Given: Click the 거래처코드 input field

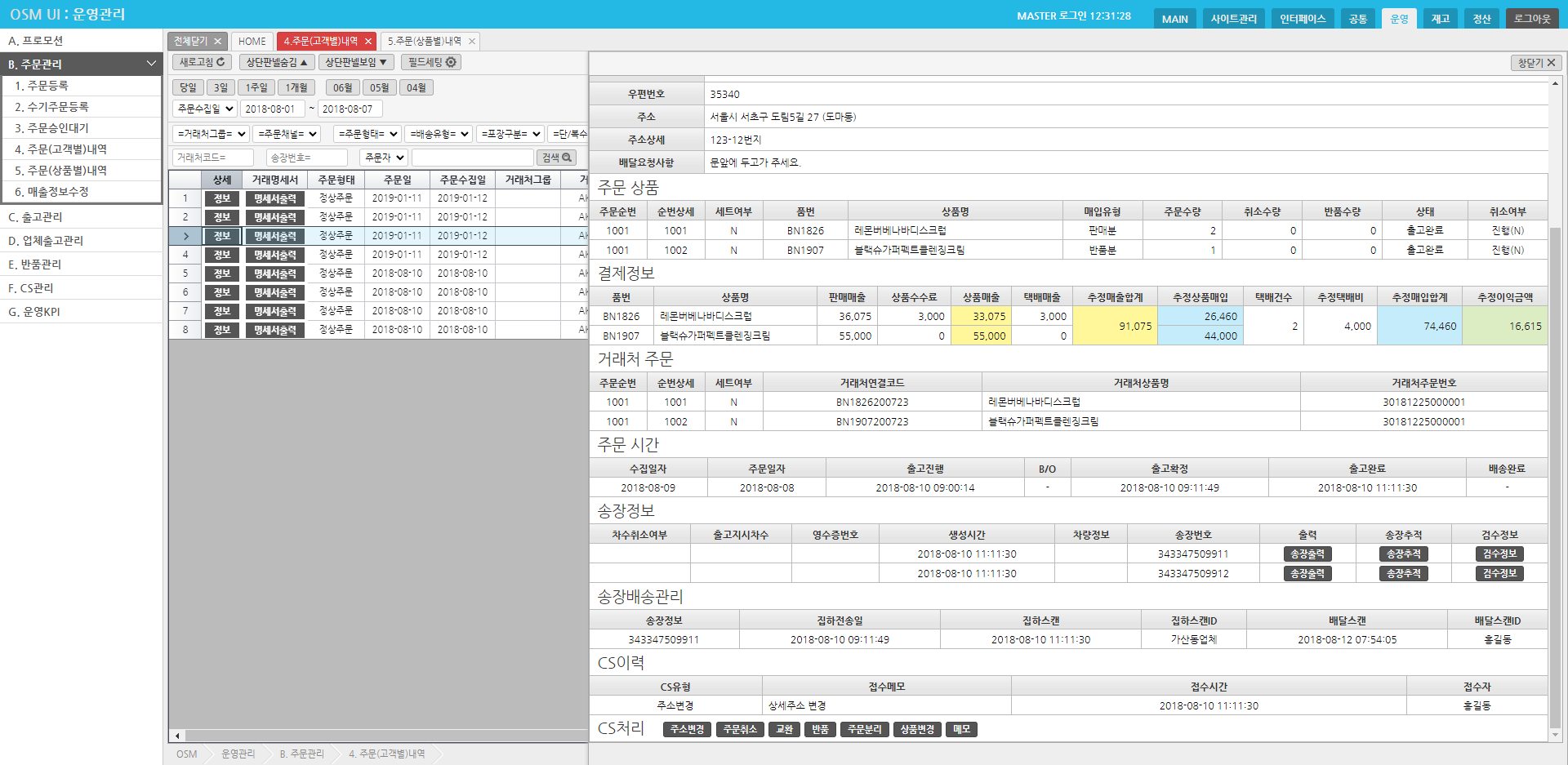Looking at the screenshot, I should click(212, 158).
